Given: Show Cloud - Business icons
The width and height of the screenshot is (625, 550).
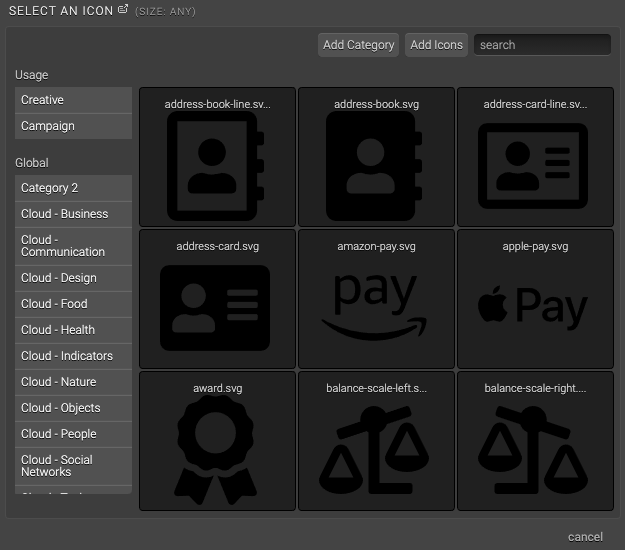Looking at the screenshot, I should tap(73, 214).
